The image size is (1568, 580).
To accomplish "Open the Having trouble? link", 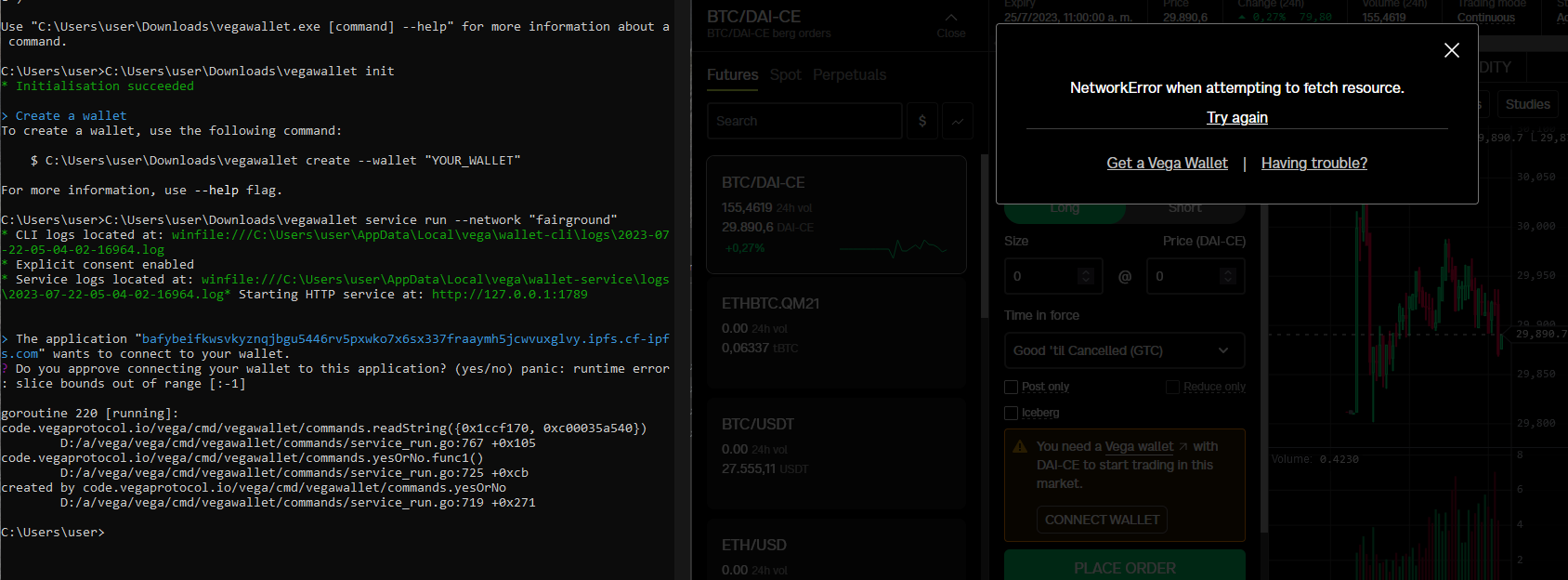I will pyautogui.click(x=1314, y=163).
